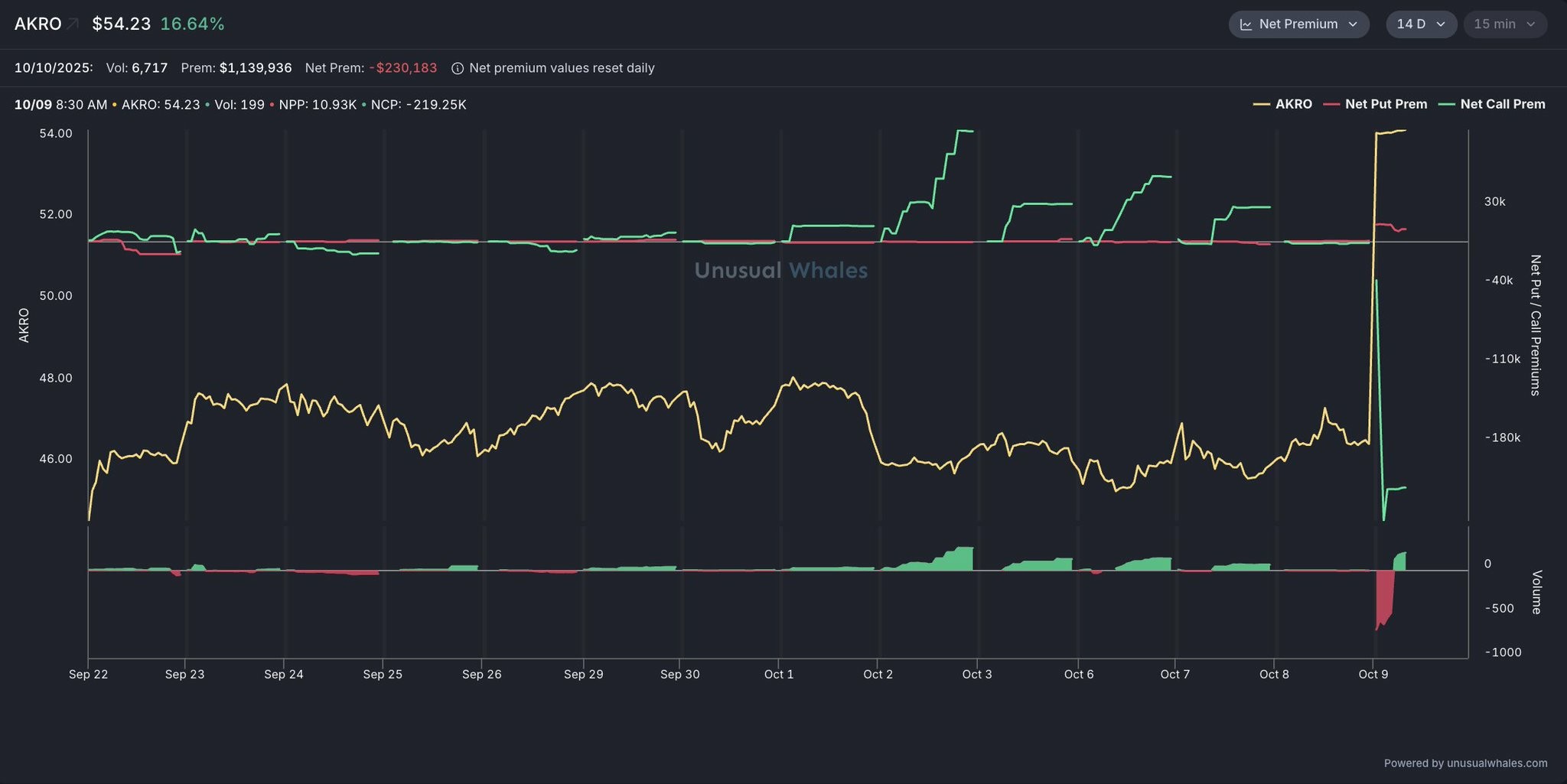Click the yellow AKRO legend line marker
Screen dimensions: 1567x784
pos(1261,104)
